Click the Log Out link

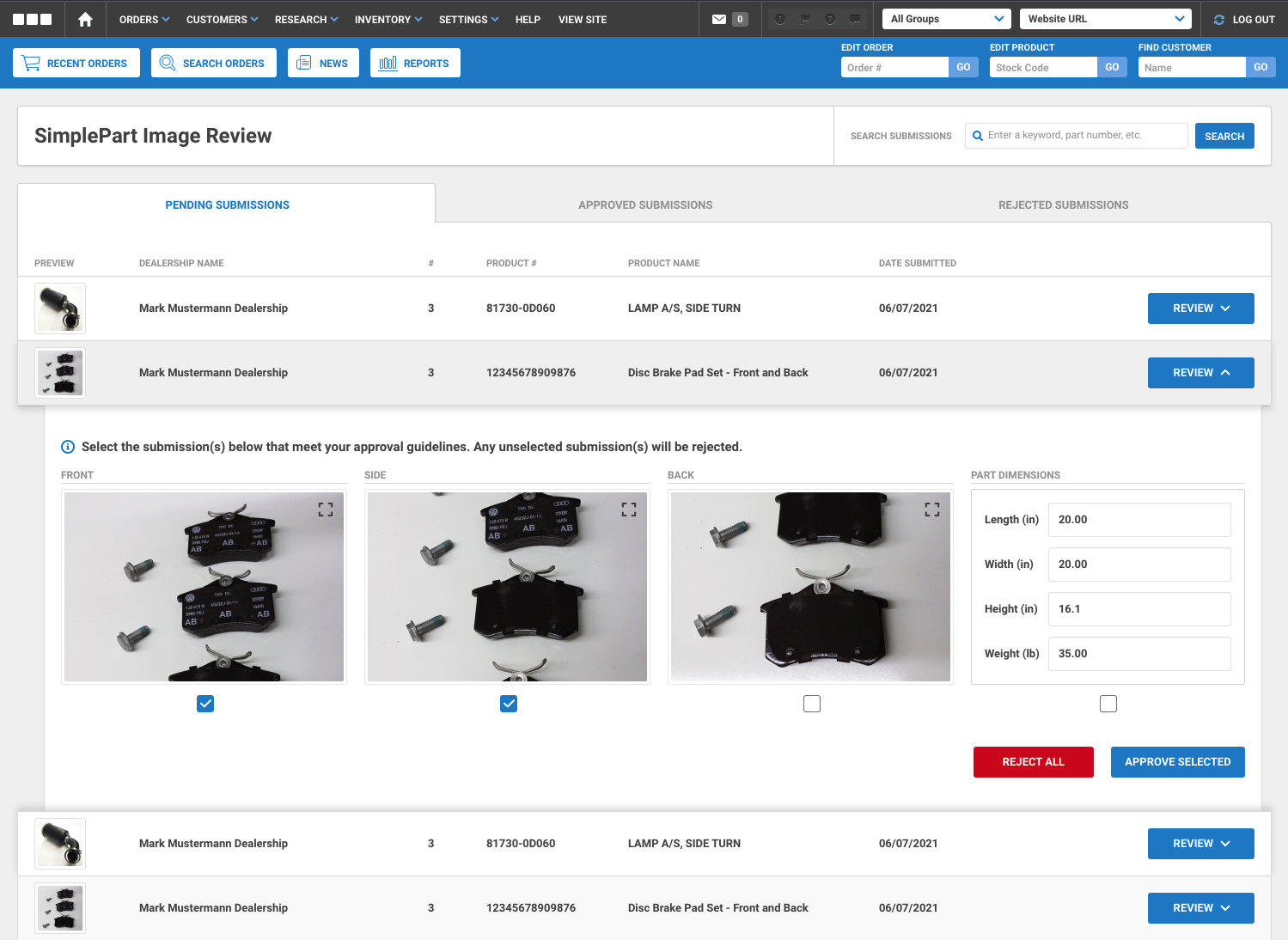1254,20
